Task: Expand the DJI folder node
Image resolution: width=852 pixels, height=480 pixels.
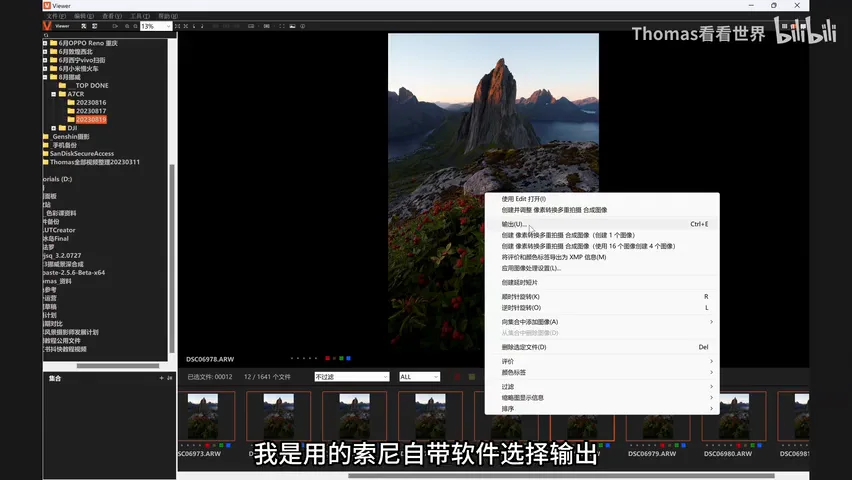Action: [x=54, y=128]
